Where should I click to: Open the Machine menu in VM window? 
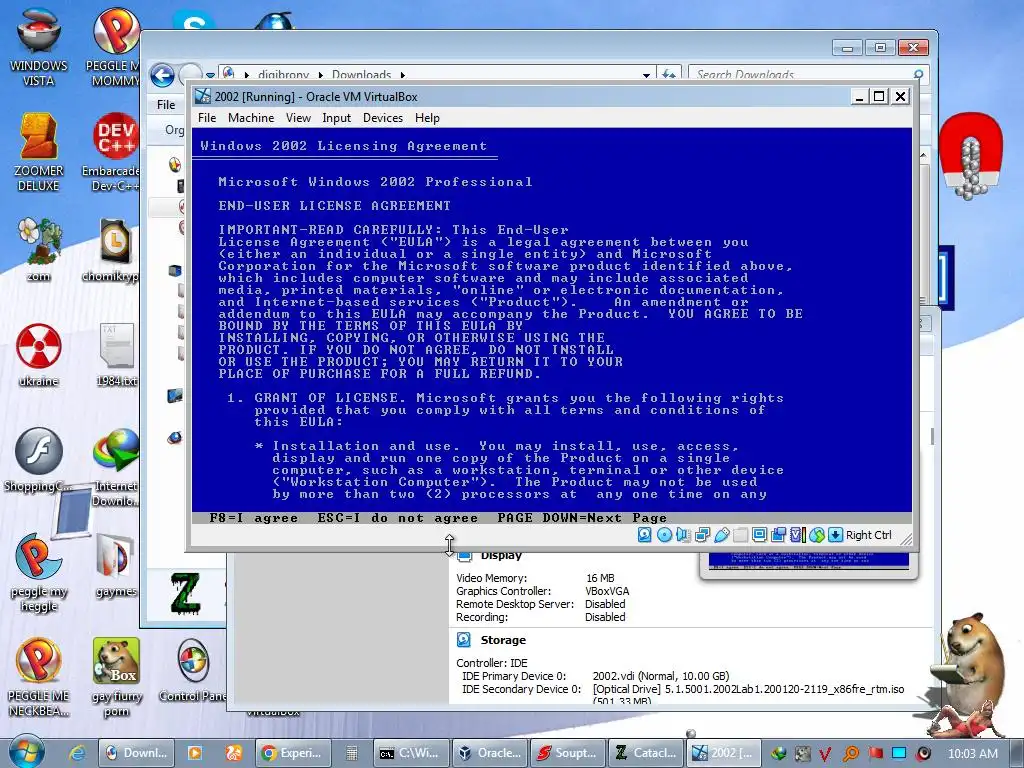click(251, 118)
